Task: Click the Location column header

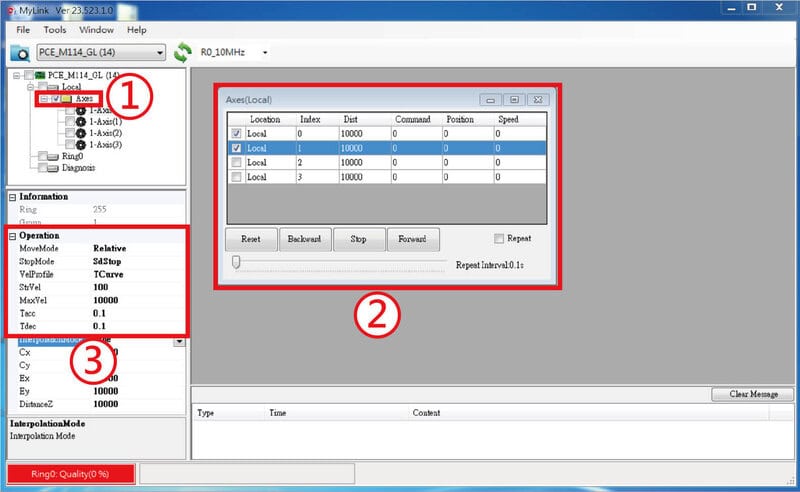Action: coord(265,119)
